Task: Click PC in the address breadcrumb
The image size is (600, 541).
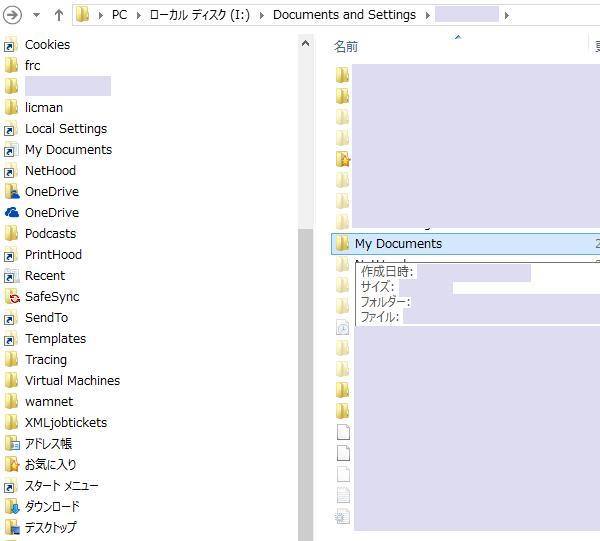Action: click(119, 15)
